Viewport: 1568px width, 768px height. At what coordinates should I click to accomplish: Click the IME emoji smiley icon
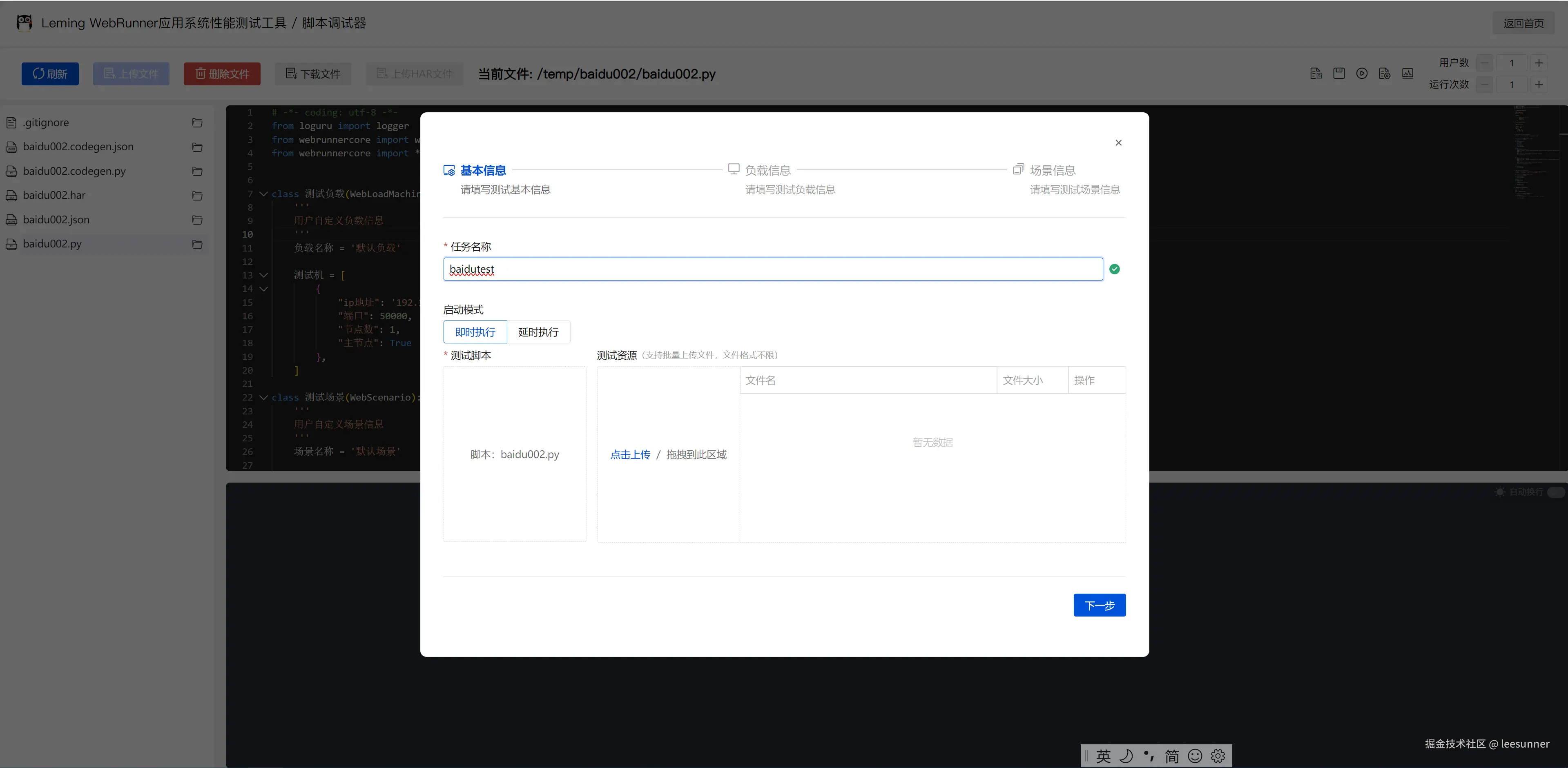(x=1195, y=756)
